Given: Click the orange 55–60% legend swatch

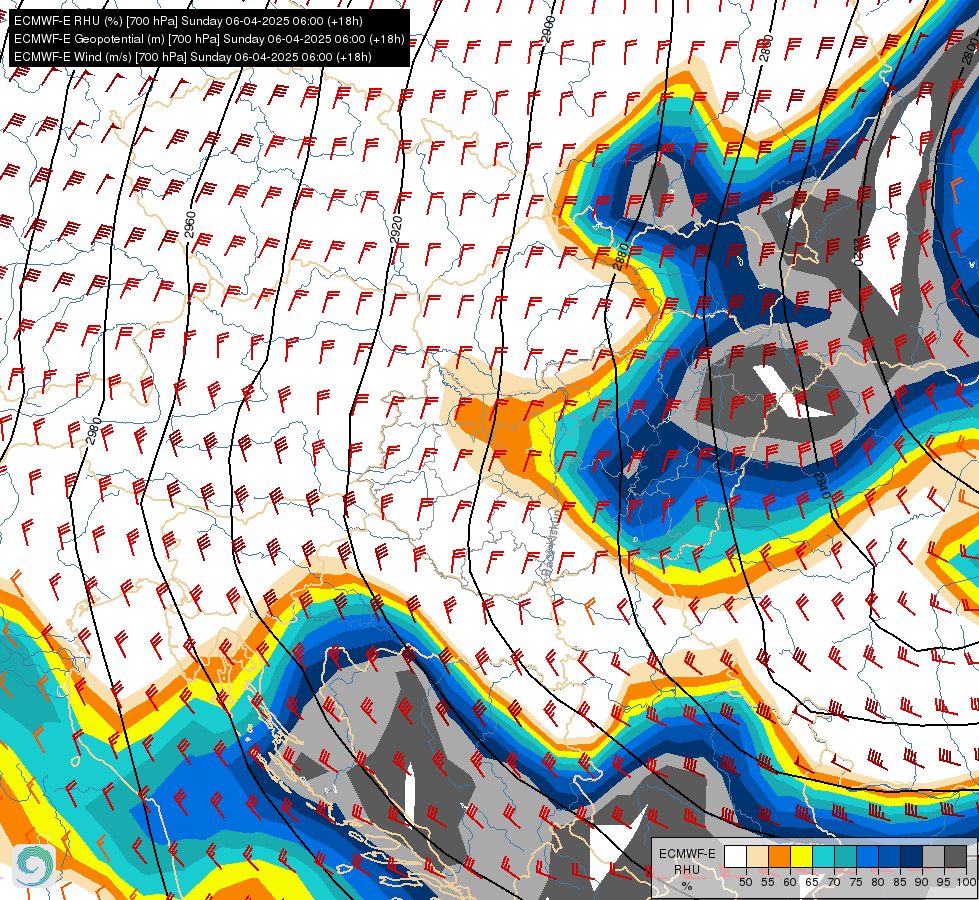Looking at the screenshot, I should coord(779,856).
